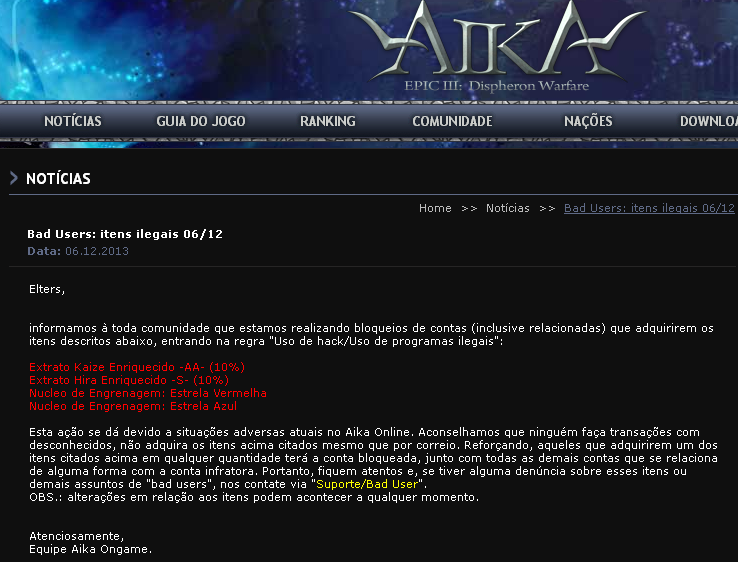Click the Home breadcrumb link

(435, 208)
